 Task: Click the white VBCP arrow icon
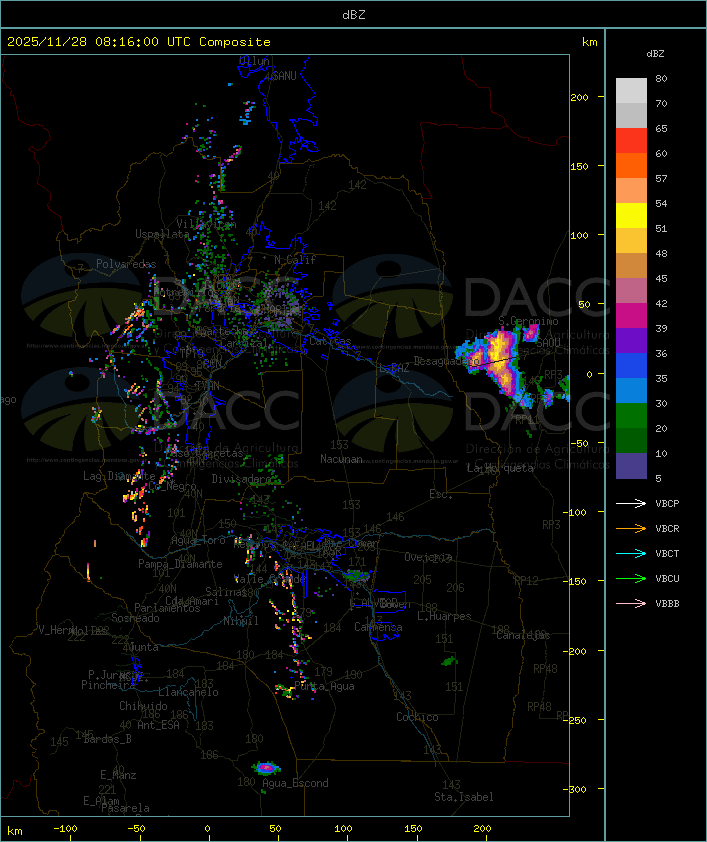(x=631, y=503)
